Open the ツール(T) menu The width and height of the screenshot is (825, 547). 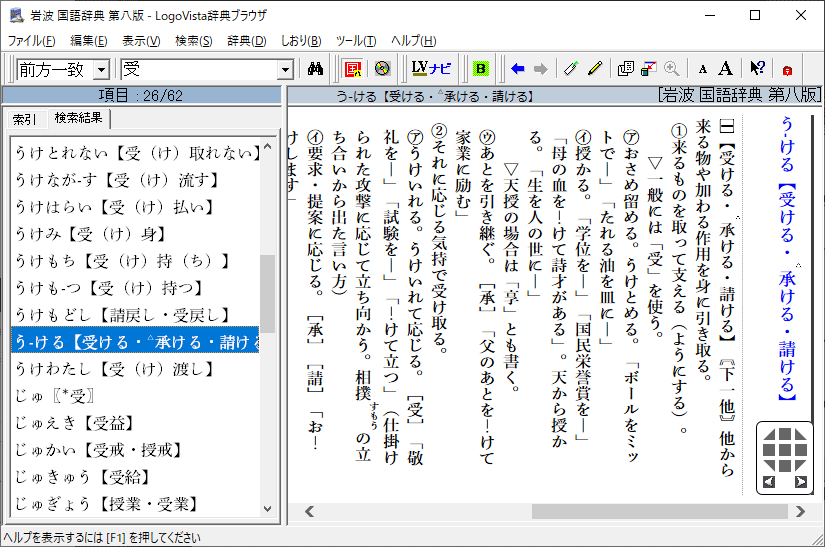click(x=356, y=41)
